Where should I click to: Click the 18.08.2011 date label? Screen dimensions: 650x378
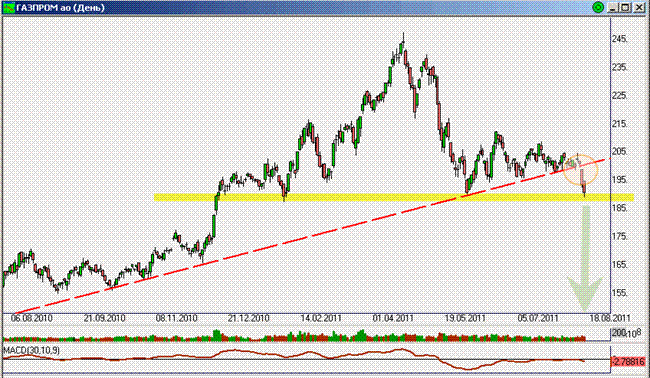[x=609, y=318]
